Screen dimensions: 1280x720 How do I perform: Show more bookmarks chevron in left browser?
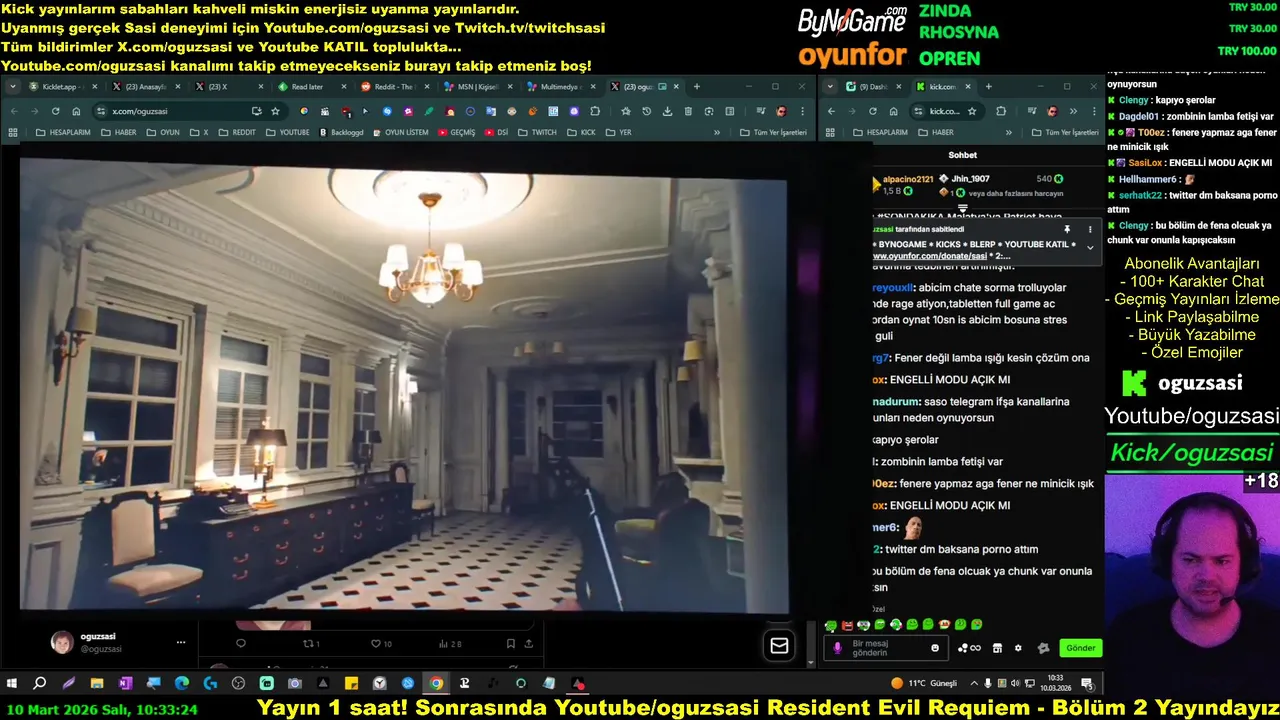[716, 132]
